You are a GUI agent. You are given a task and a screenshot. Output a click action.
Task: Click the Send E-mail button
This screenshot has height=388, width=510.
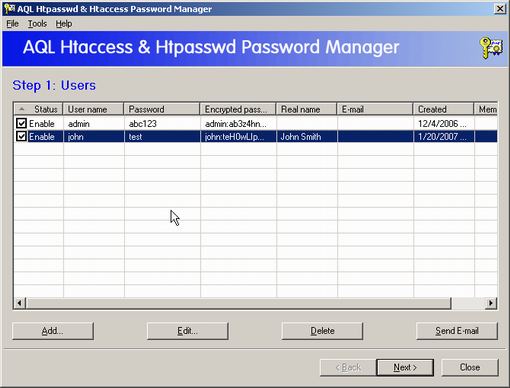[x=457, y=331]
